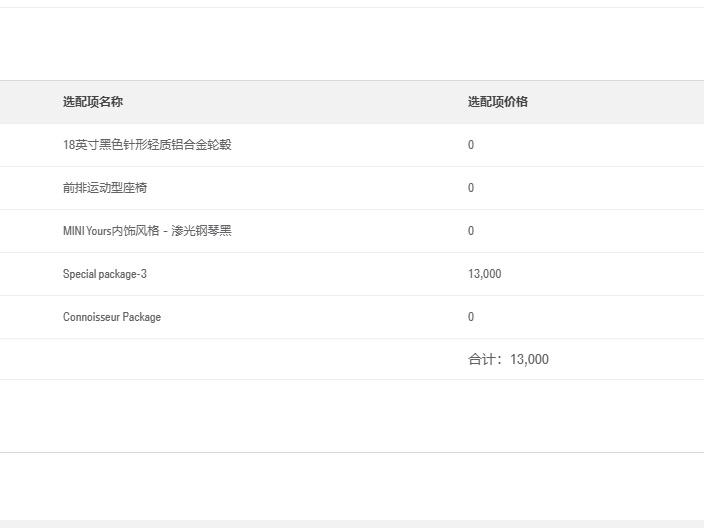Click the Special package-3 option name
Image resolution: width=704 pixels, height=528 pixels.
point(105,274)
